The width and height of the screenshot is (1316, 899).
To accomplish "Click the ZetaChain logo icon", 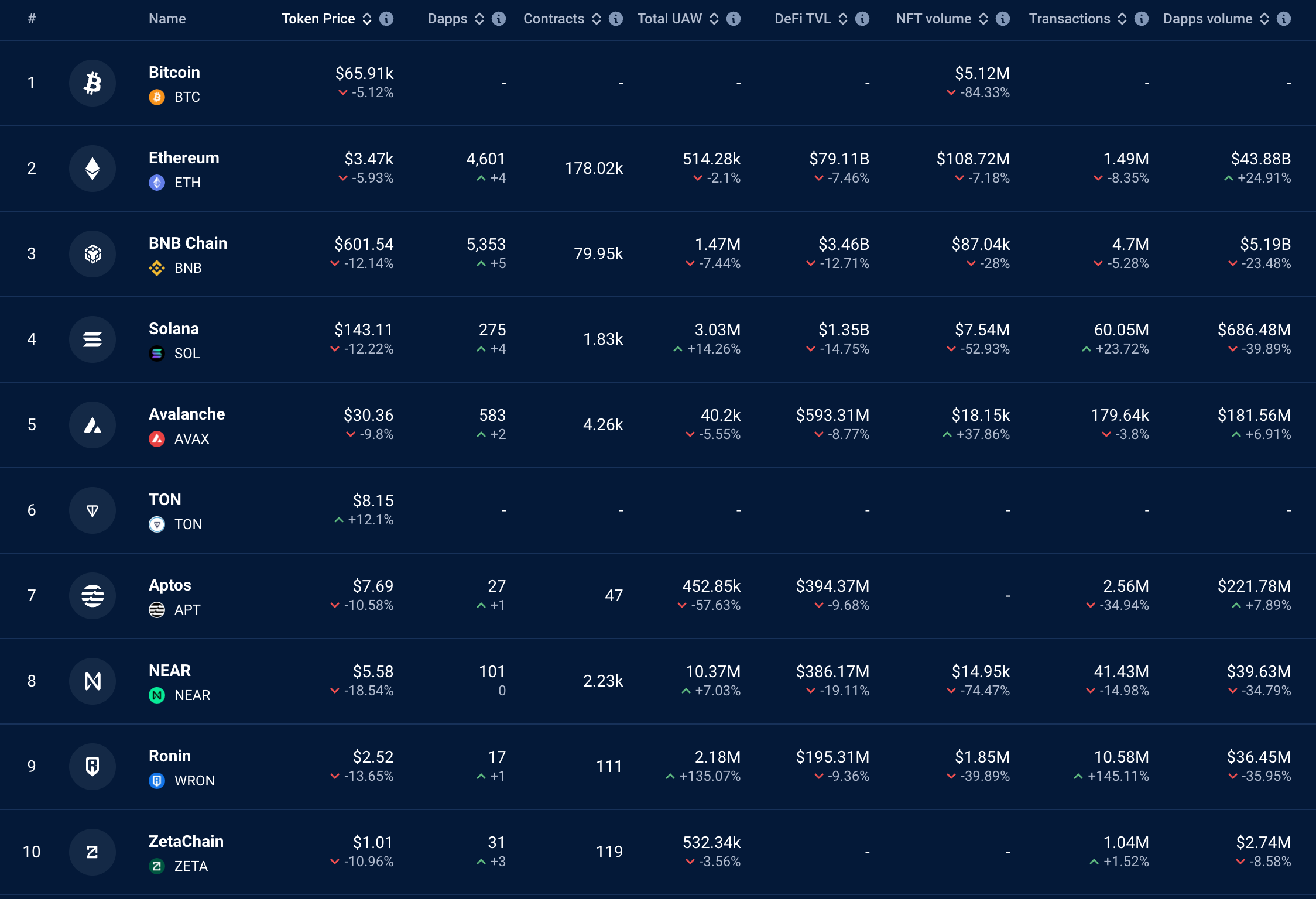I will [92, 852].
